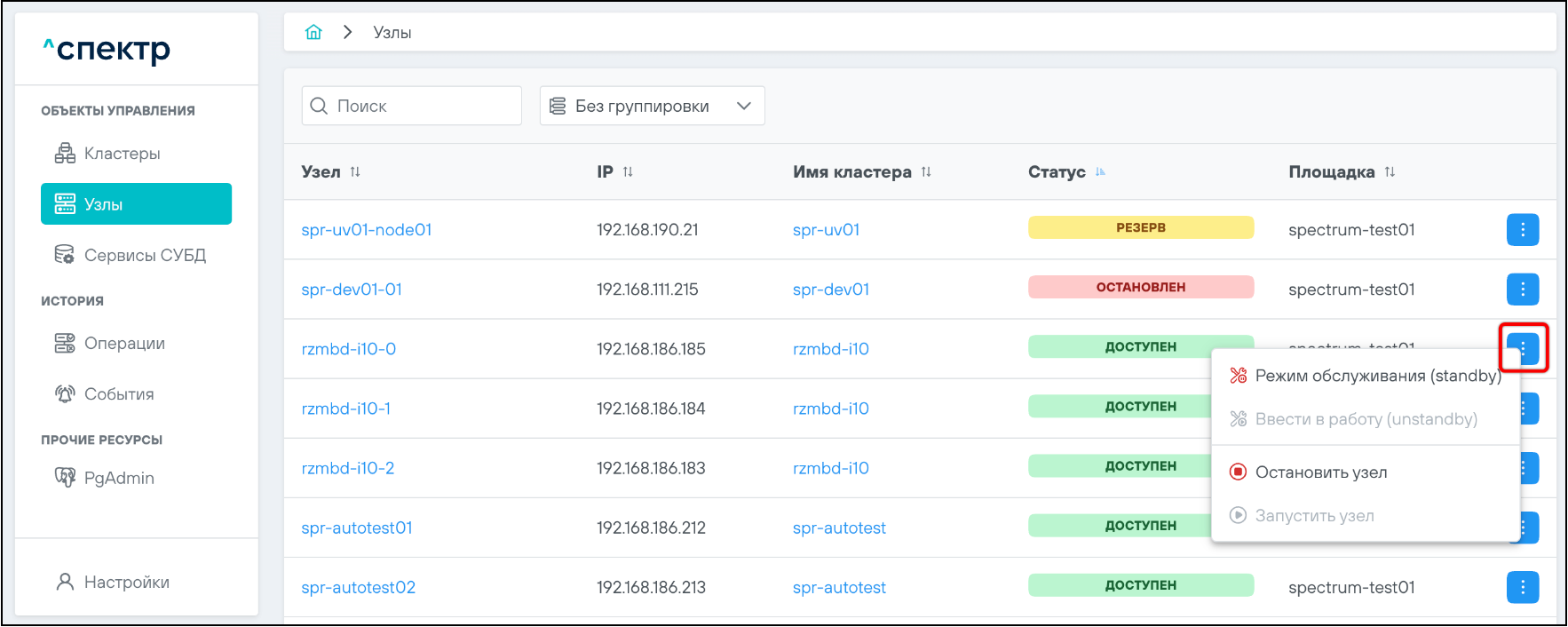The image size is (1568, 627).
Task: Toggle Статус column sort icon
Action: (x=1100, y=172)
